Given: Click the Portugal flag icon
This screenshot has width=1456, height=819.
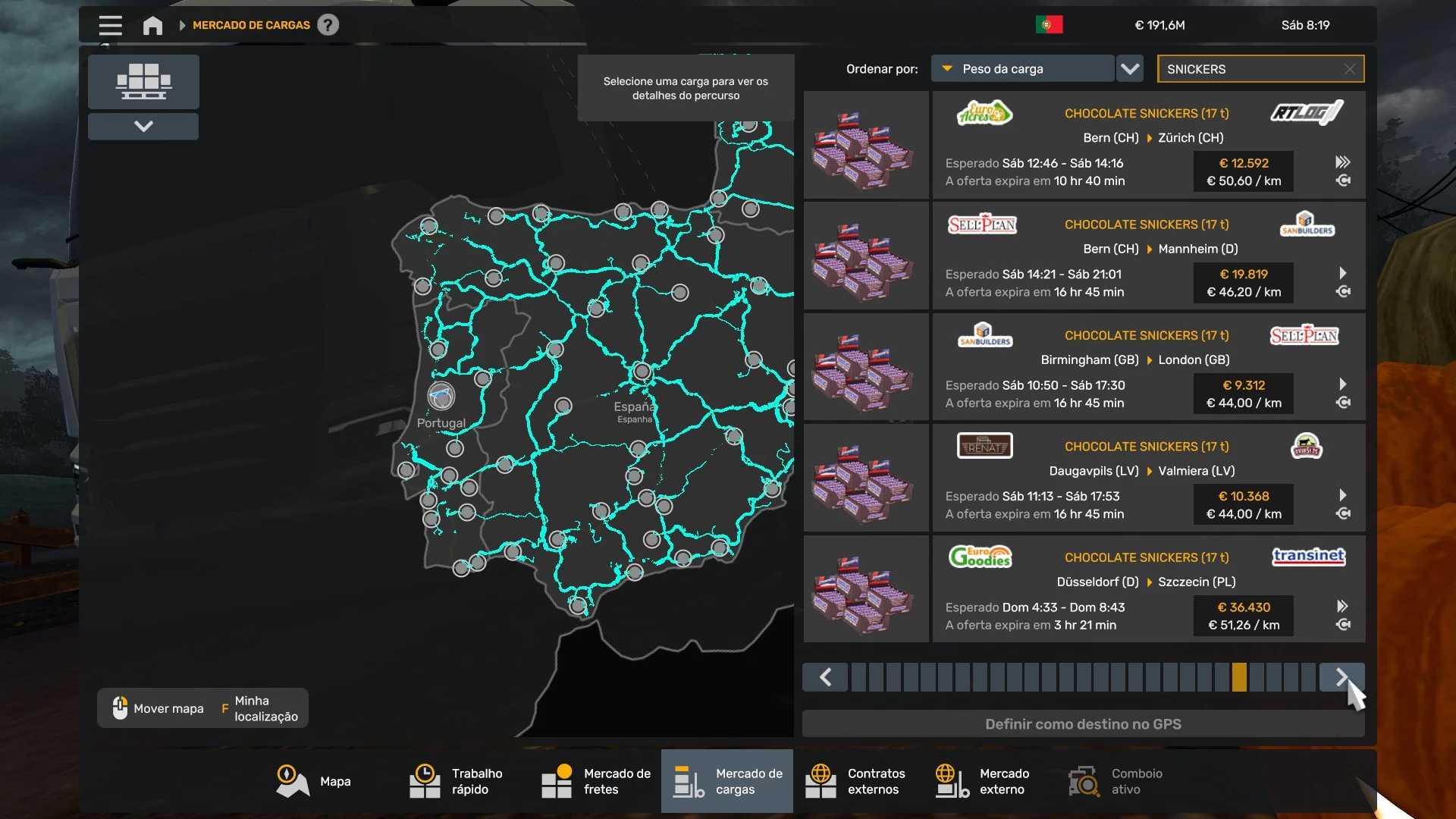Looking at the screenshot, I should [x=1049, y=25].
